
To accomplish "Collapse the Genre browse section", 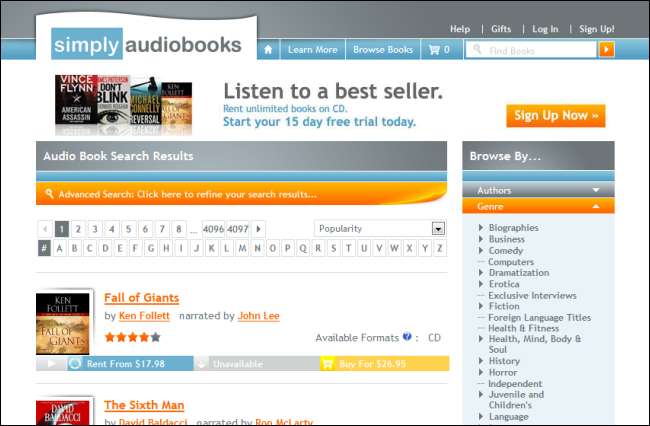I will click(x=538, y=206).
